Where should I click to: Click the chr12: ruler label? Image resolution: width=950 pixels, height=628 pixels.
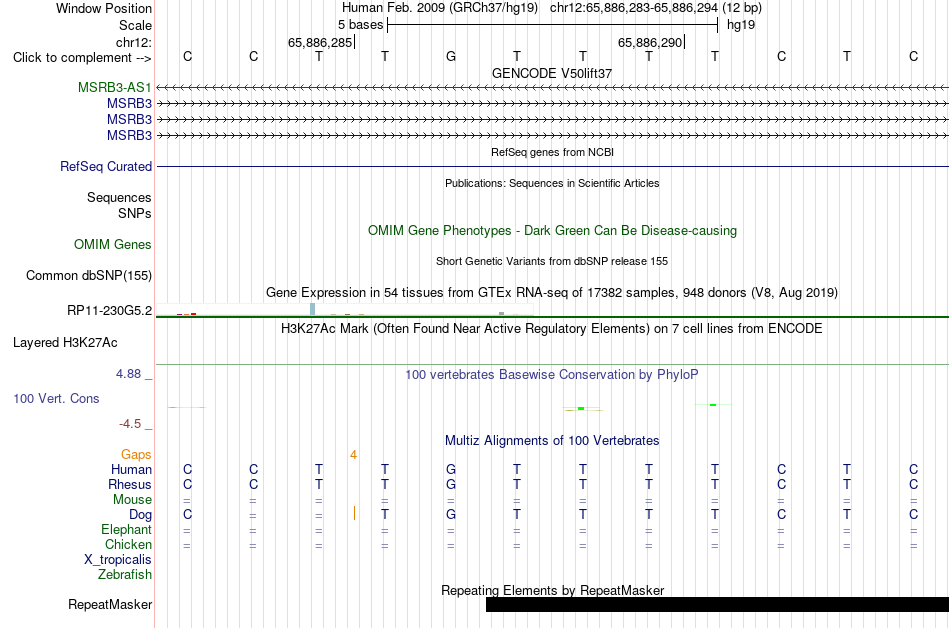point(134,42)
